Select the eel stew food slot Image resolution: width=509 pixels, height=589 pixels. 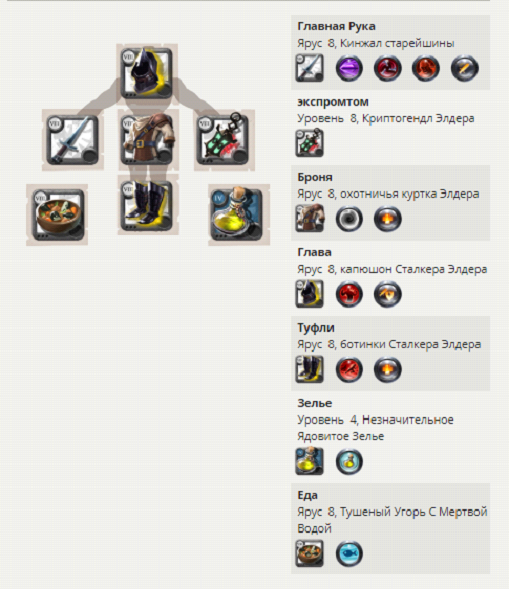tap(58, 214)
